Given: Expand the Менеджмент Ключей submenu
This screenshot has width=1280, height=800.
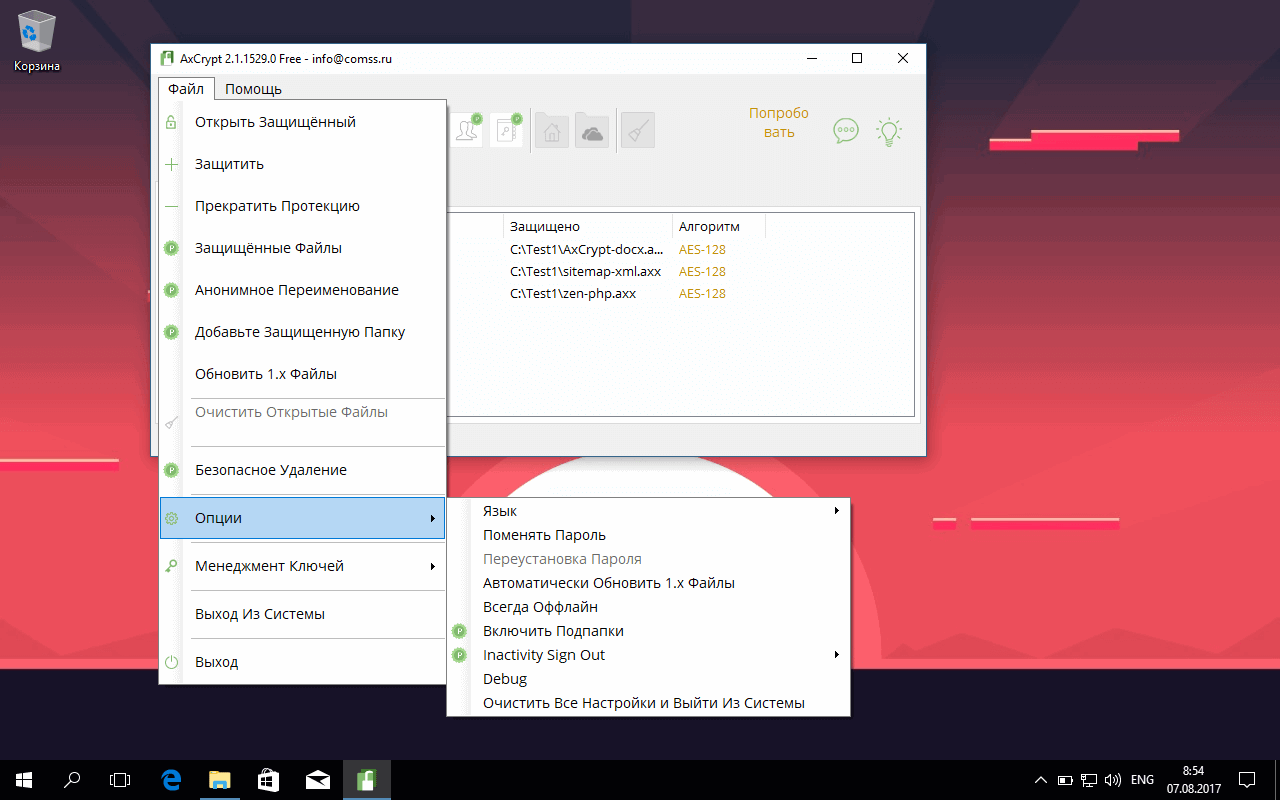Looking at the screenshot, I should click(302, 566).
